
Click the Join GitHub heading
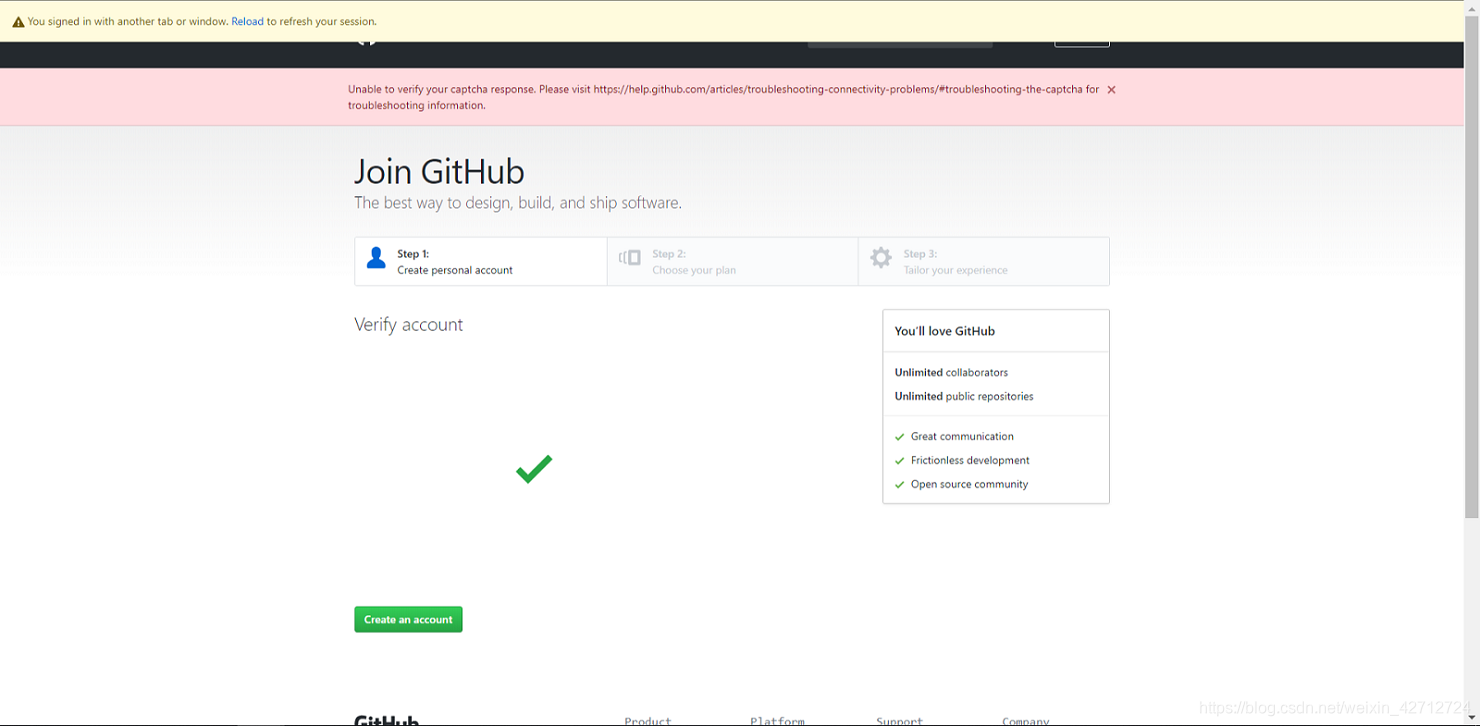coord(439,172)
